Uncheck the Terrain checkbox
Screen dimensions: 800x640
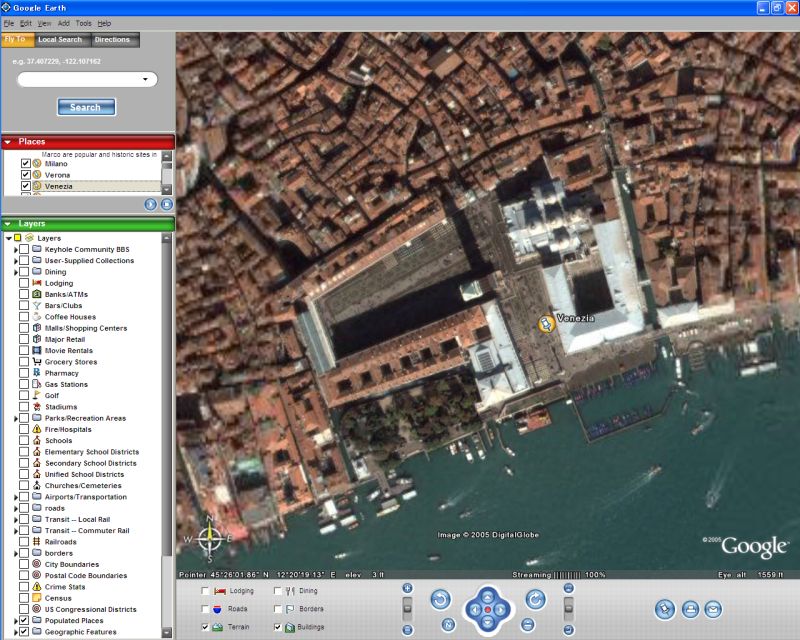click(x=206, y=627)
